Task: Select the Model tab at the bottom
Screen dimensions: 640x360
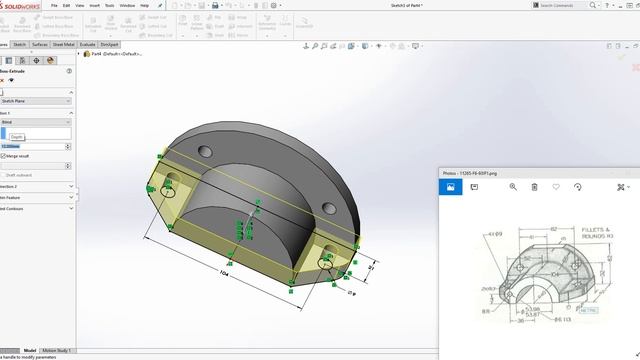Action: pyautogui.click(x=30, y=351)
